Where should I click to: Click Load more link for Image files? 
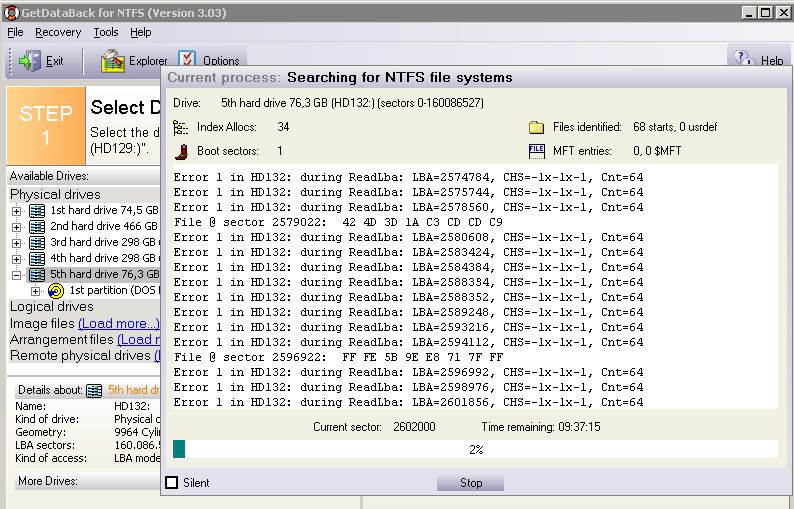(x=118, y=323)
